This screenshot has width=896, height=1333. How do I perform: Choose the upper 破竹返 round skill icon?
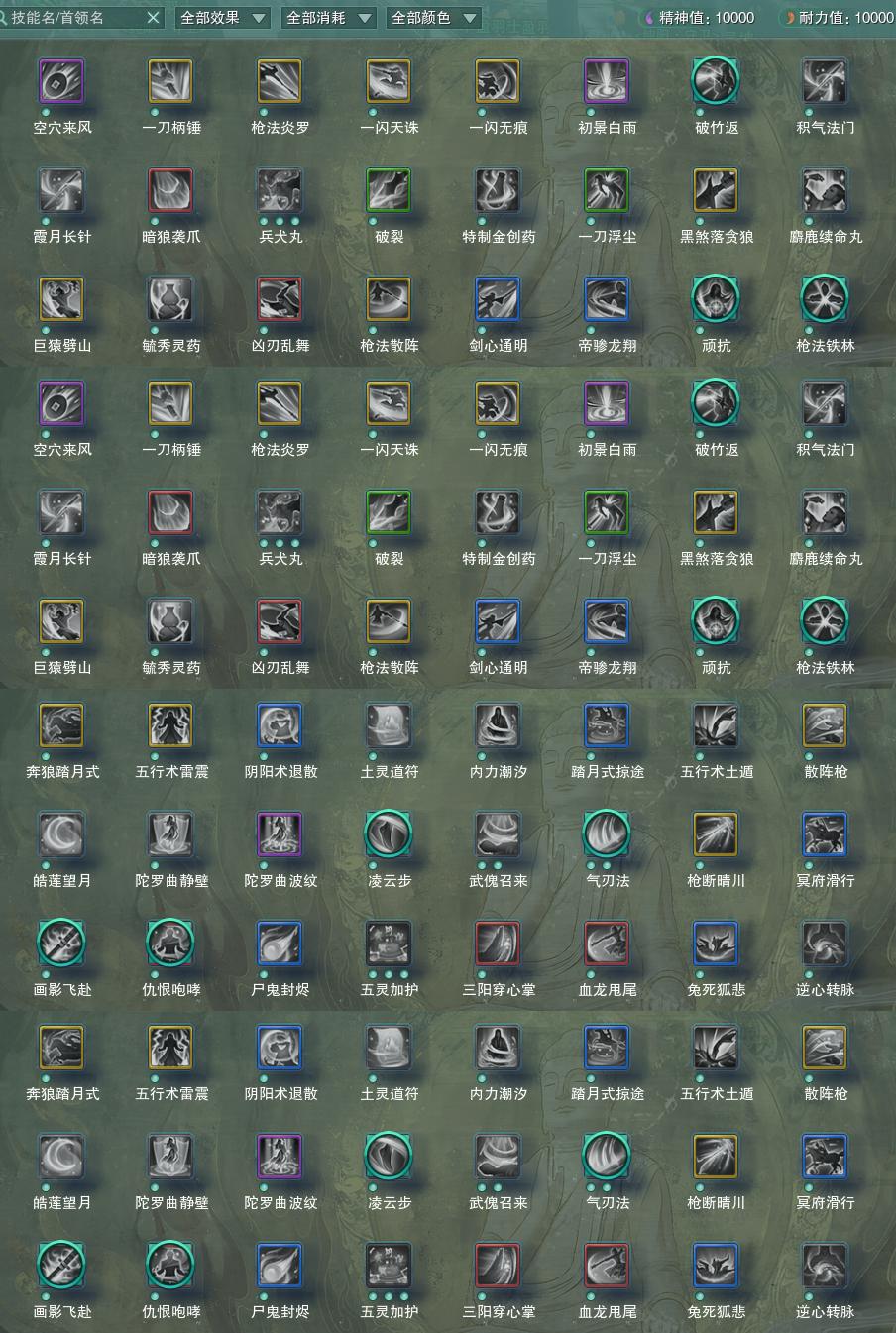[x=716, y=81]
